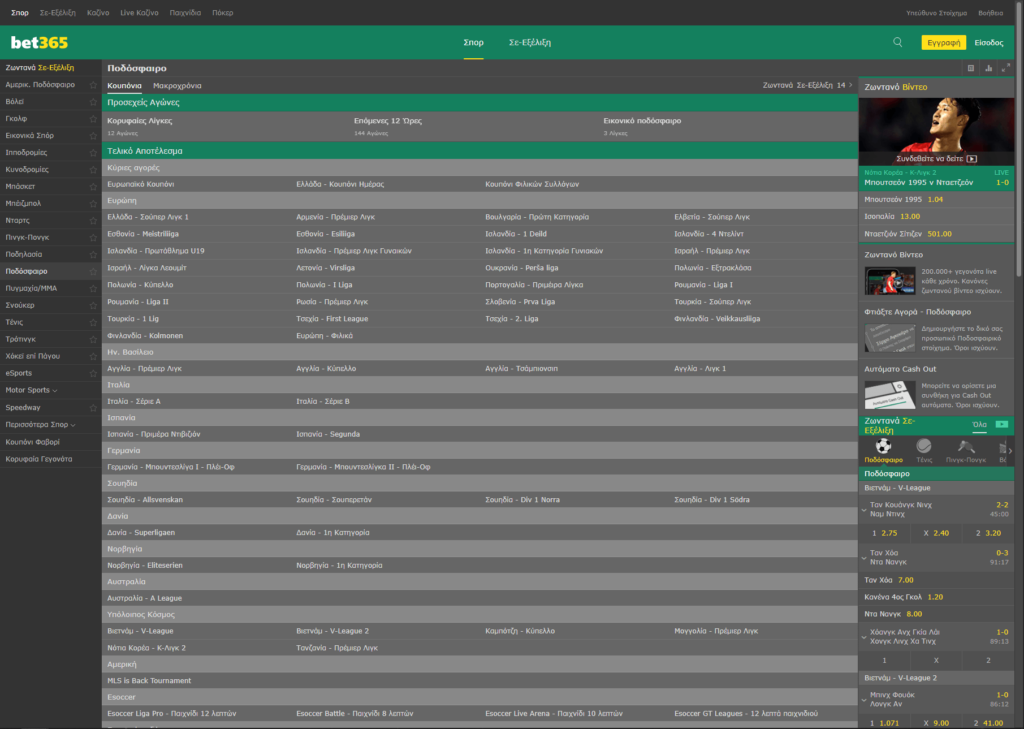1024x729 pixels.
Task: Collapse the Ταν Κουάνγκ Νινχ match chevron
Action: pos(864,510)
